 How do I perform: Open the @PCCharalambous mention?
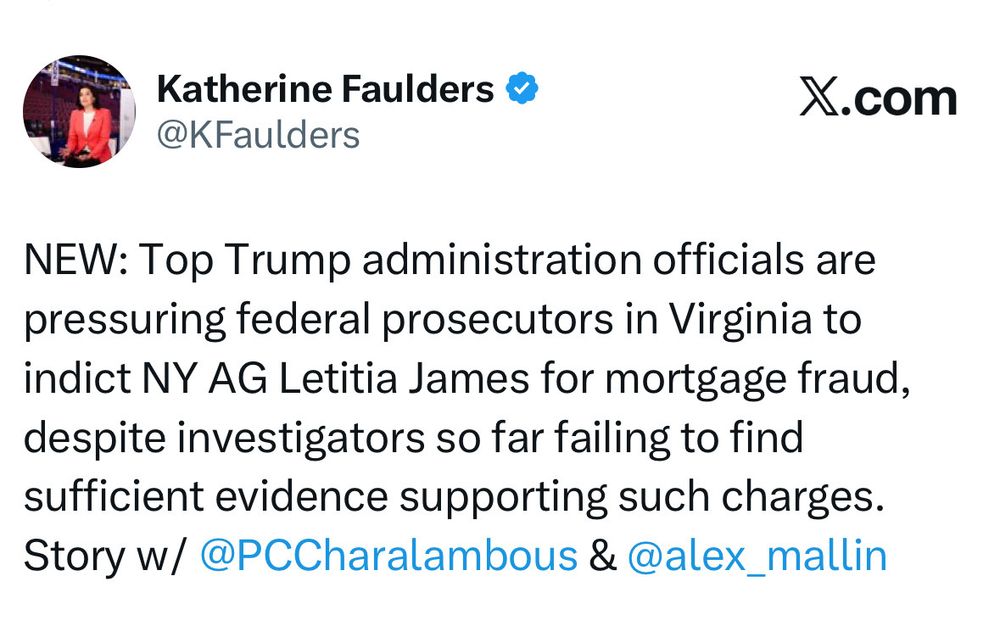click(388, 556)
